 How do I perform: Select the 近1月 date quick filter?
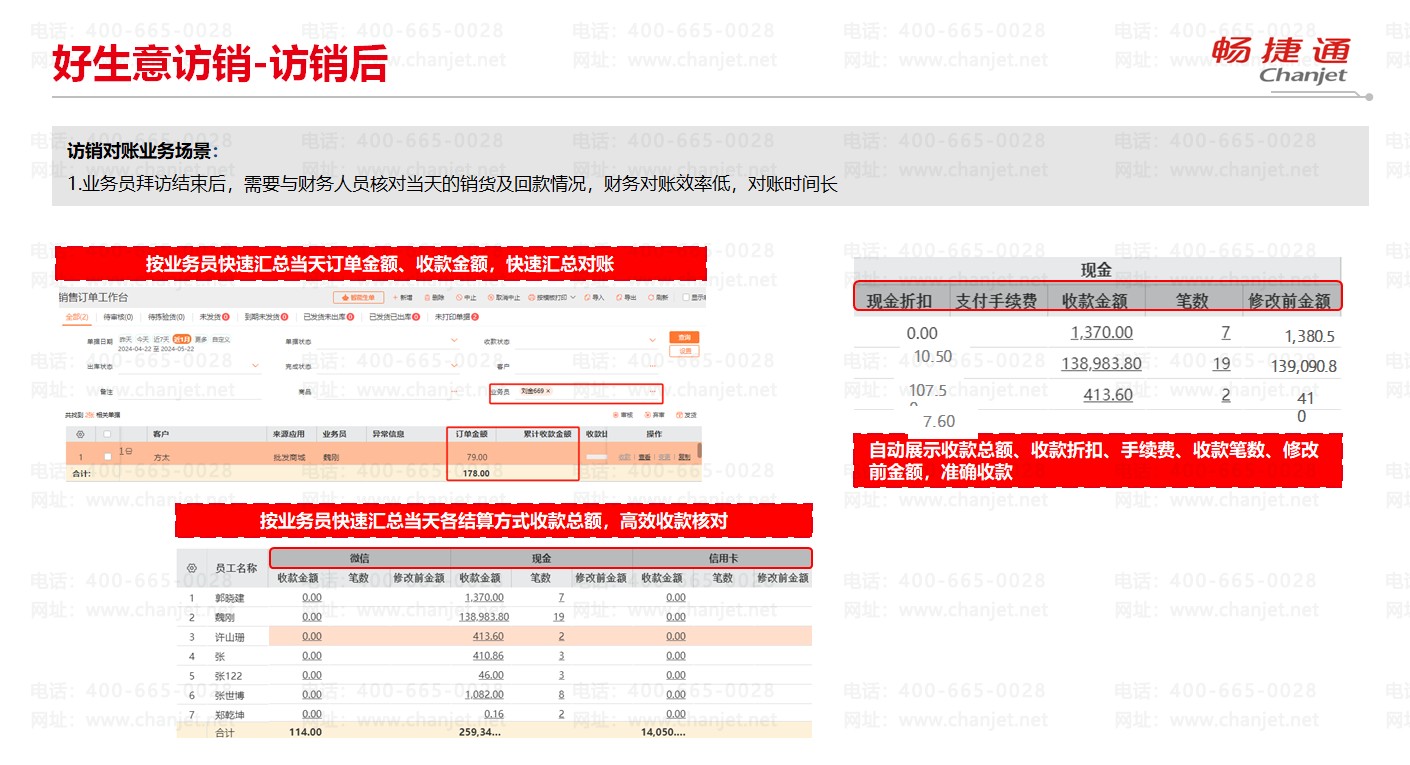pos(181,339)
